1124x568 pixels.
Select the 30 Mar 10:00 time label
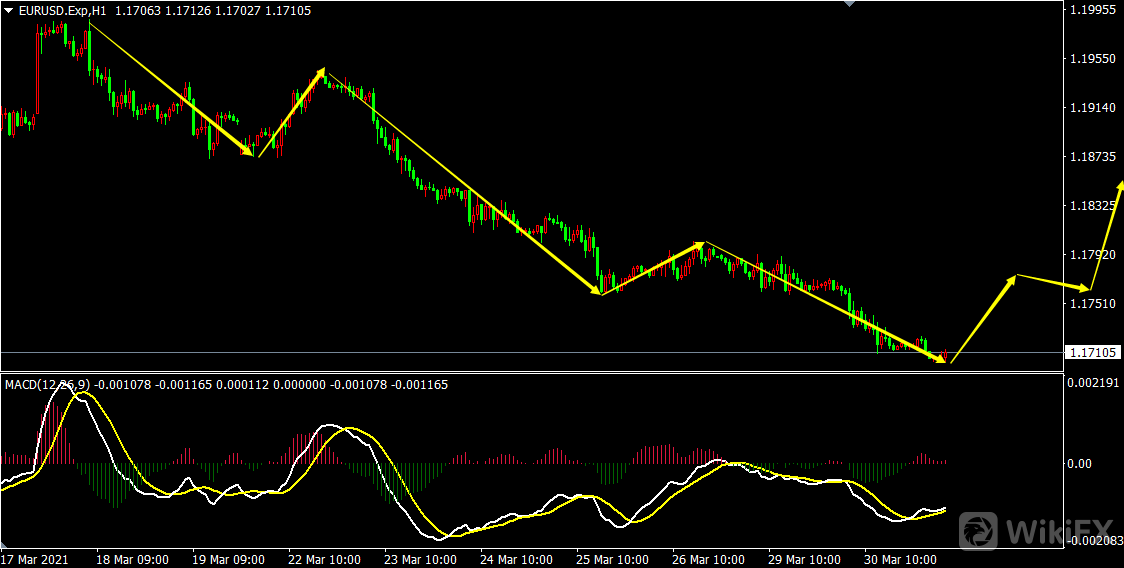pyautogui.click(x=900, y=559)
